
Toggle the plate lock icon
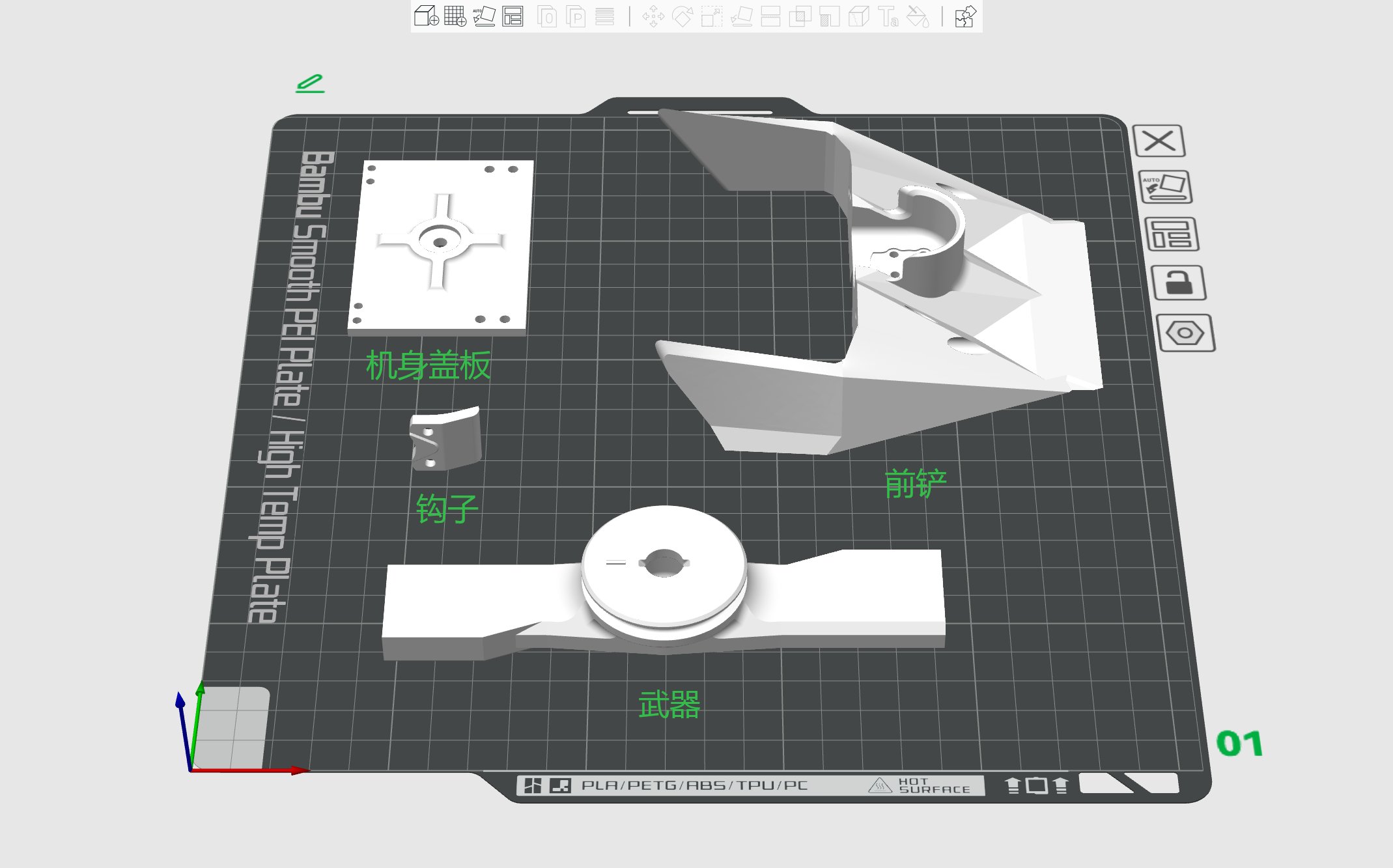point(1179,283)
